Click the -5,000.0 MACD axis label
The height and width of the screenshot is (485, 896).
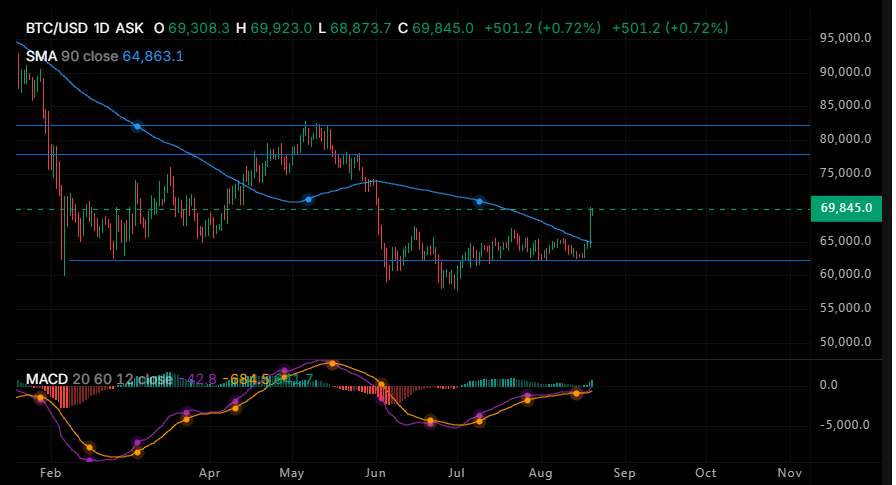click(x=843, y=425)
